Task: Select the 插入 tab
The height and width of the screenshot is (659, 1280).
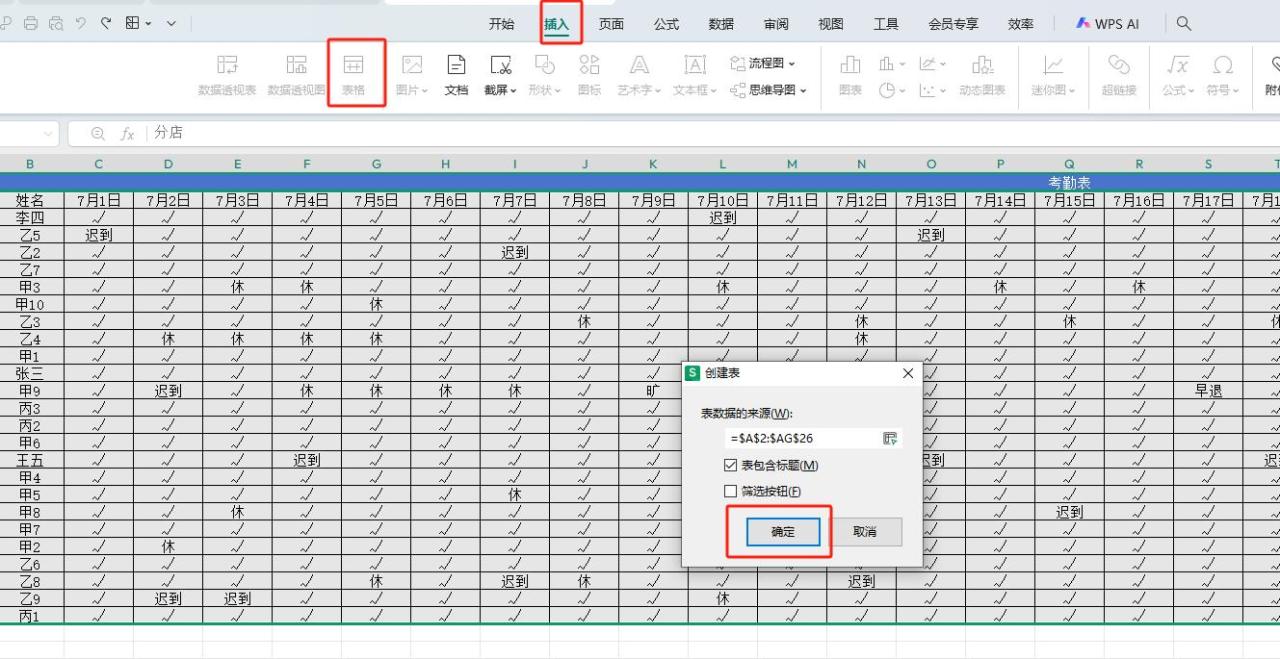Action: [x=557, y=24]
